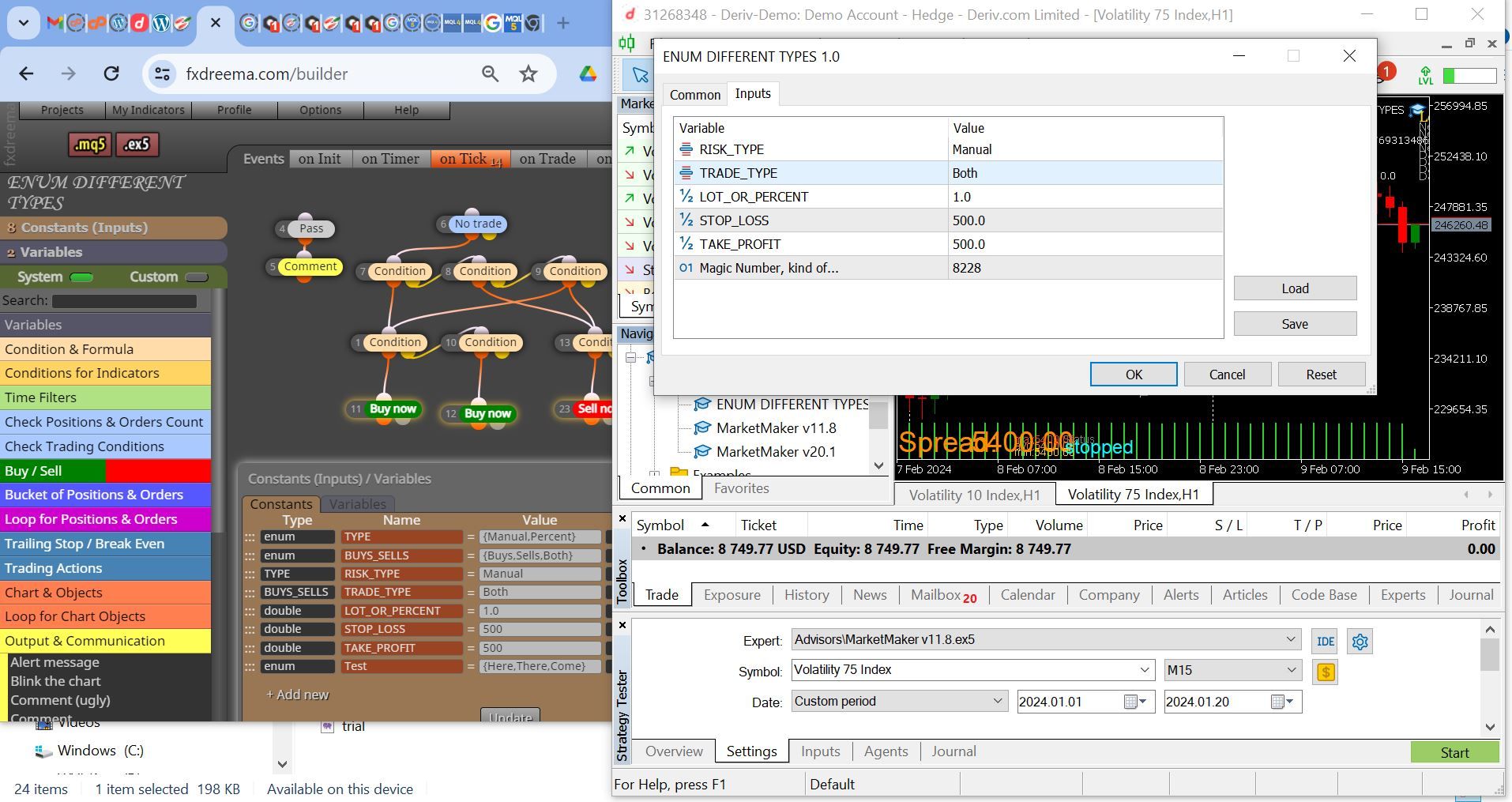Expand the Expert advisor dropdown
Image resolution: width=1512 pixels, height=802 pixels.
click(x=1290, y=639)
